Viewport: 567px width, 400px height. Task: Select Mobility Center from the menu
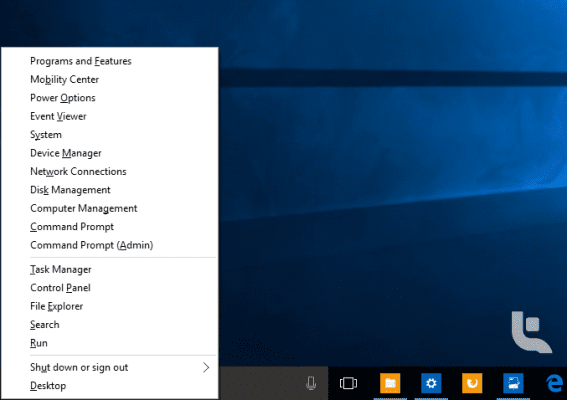coord(64,80)
